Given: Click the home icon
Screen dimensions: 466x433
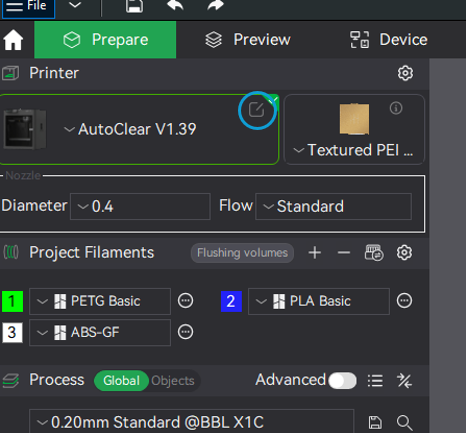Looking at the screenshot, I should 13,40.
